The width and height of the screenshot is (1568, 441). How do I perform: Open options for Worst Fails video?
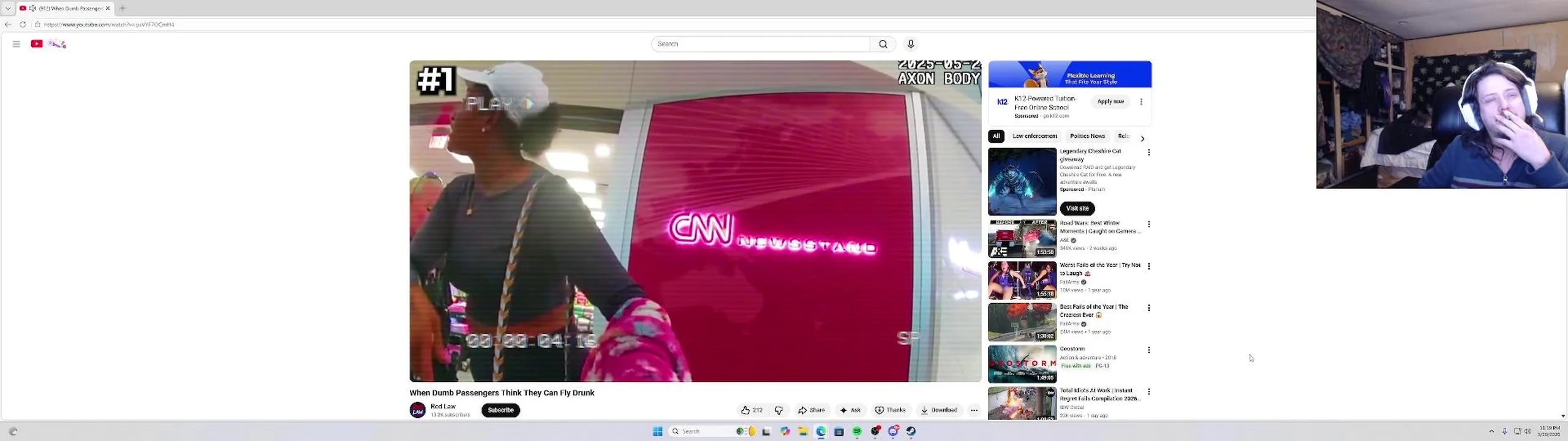tap(1148, 266)
